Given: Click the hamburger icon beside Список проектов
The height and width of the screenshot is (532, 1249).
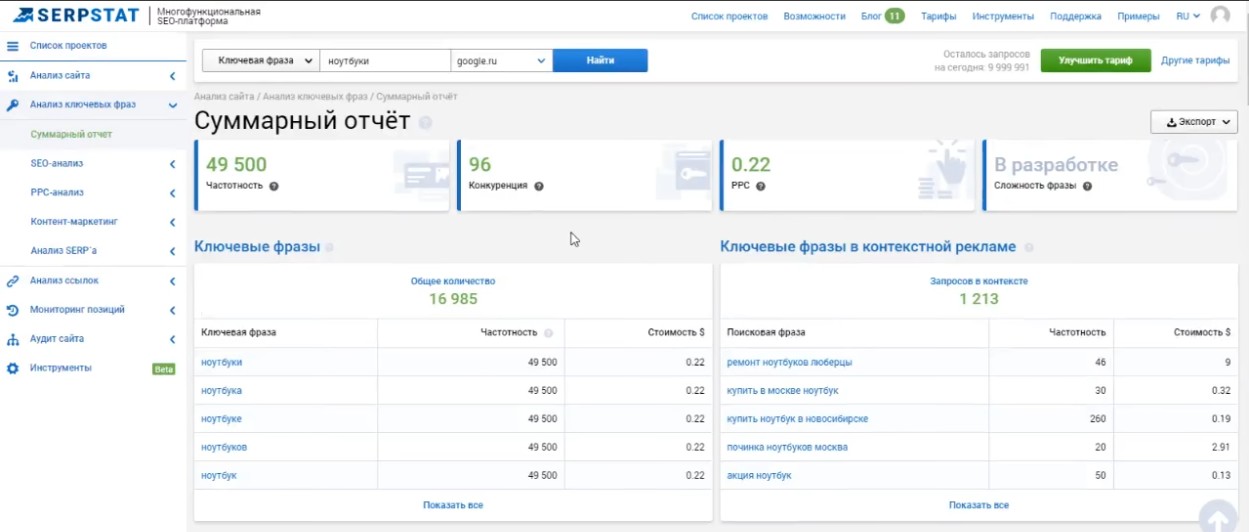Looking at the screenshot, I should pyautogui.click(x=13, y=46).
